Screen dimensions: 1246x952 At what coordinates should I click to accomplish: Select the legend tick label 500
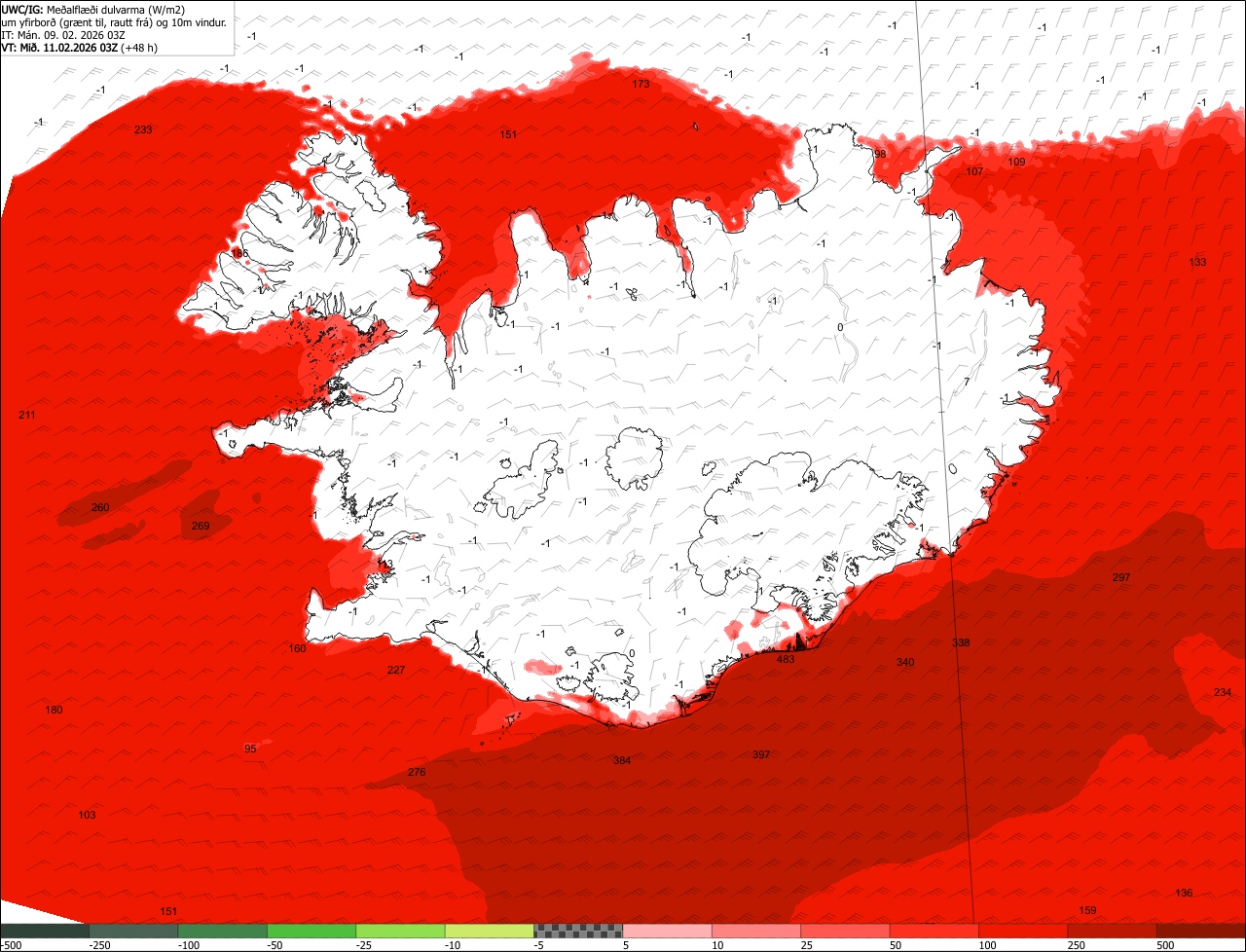click(1163, 945)
